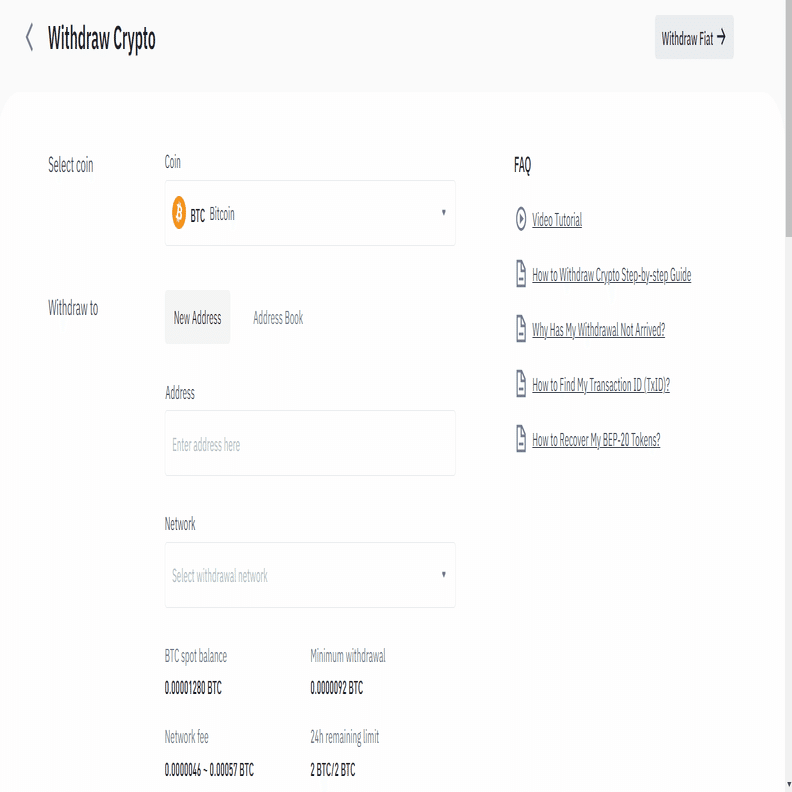Screen dimensions: 792x792
Task: Open How to Recover My BEP-20 Tokens link
Action: tap(596, 440)
